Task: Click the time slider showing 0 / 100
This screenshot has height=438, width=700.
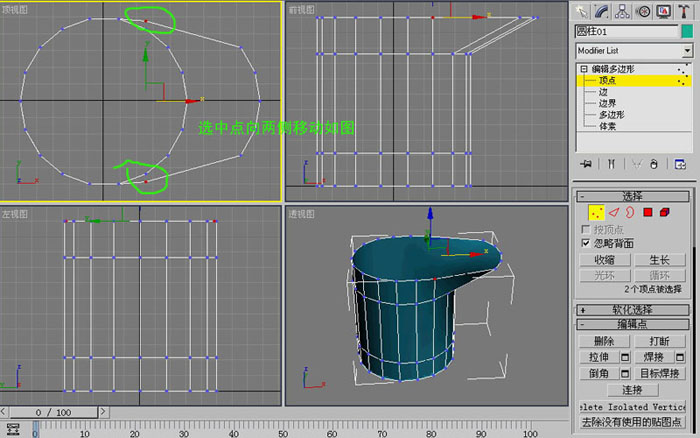Action: [x=54, y=412]
